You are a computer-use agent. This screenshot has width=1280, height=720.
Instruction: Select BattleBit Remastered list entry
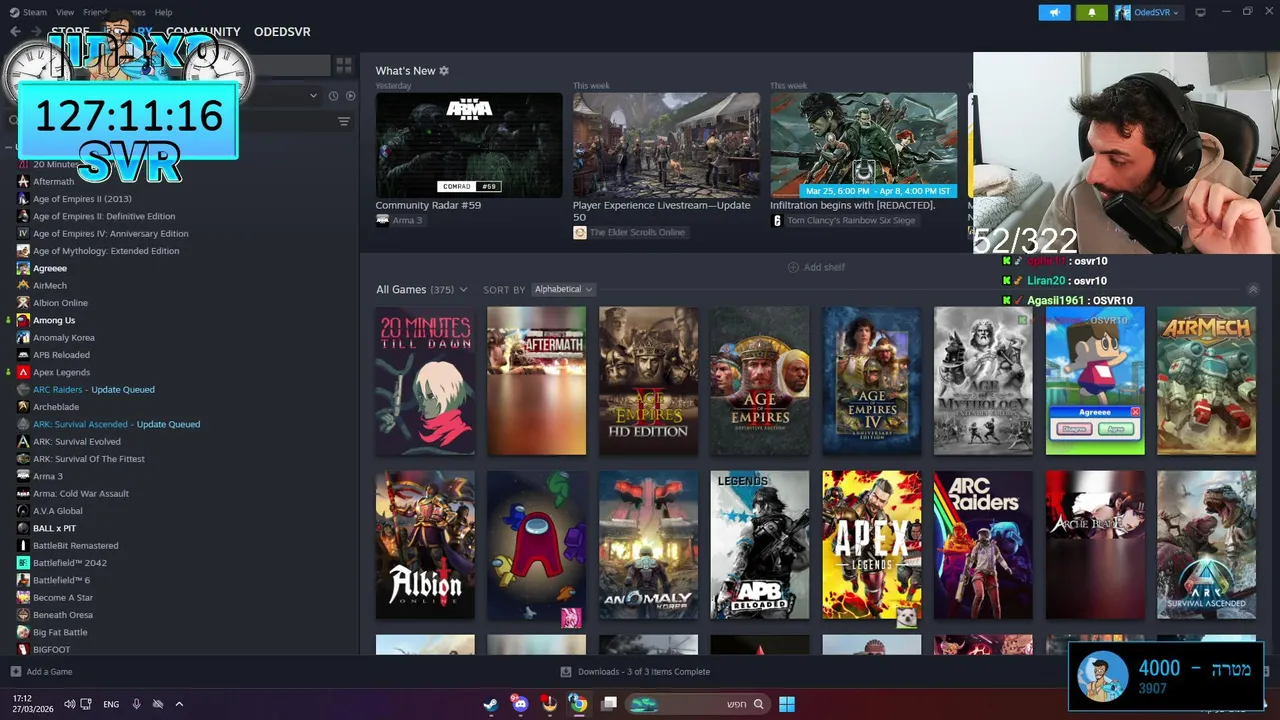click(76, 545)
